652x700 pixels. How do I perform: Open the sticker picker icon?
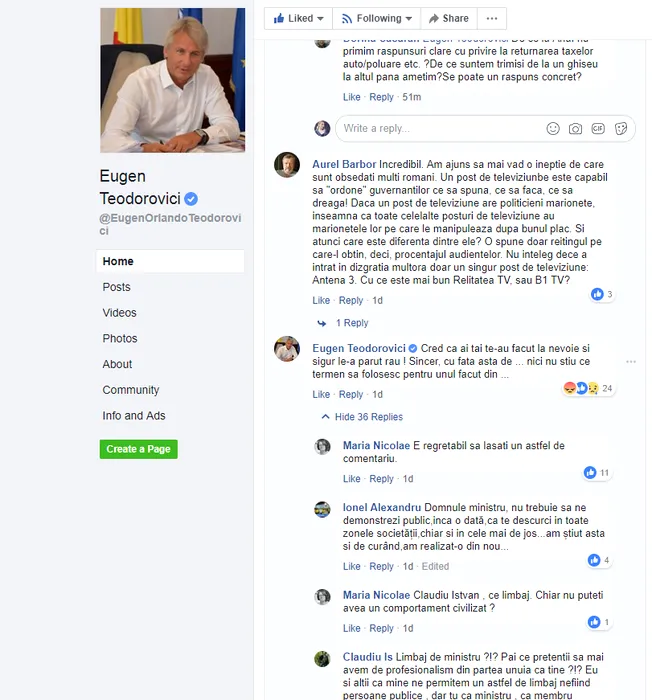621,129
